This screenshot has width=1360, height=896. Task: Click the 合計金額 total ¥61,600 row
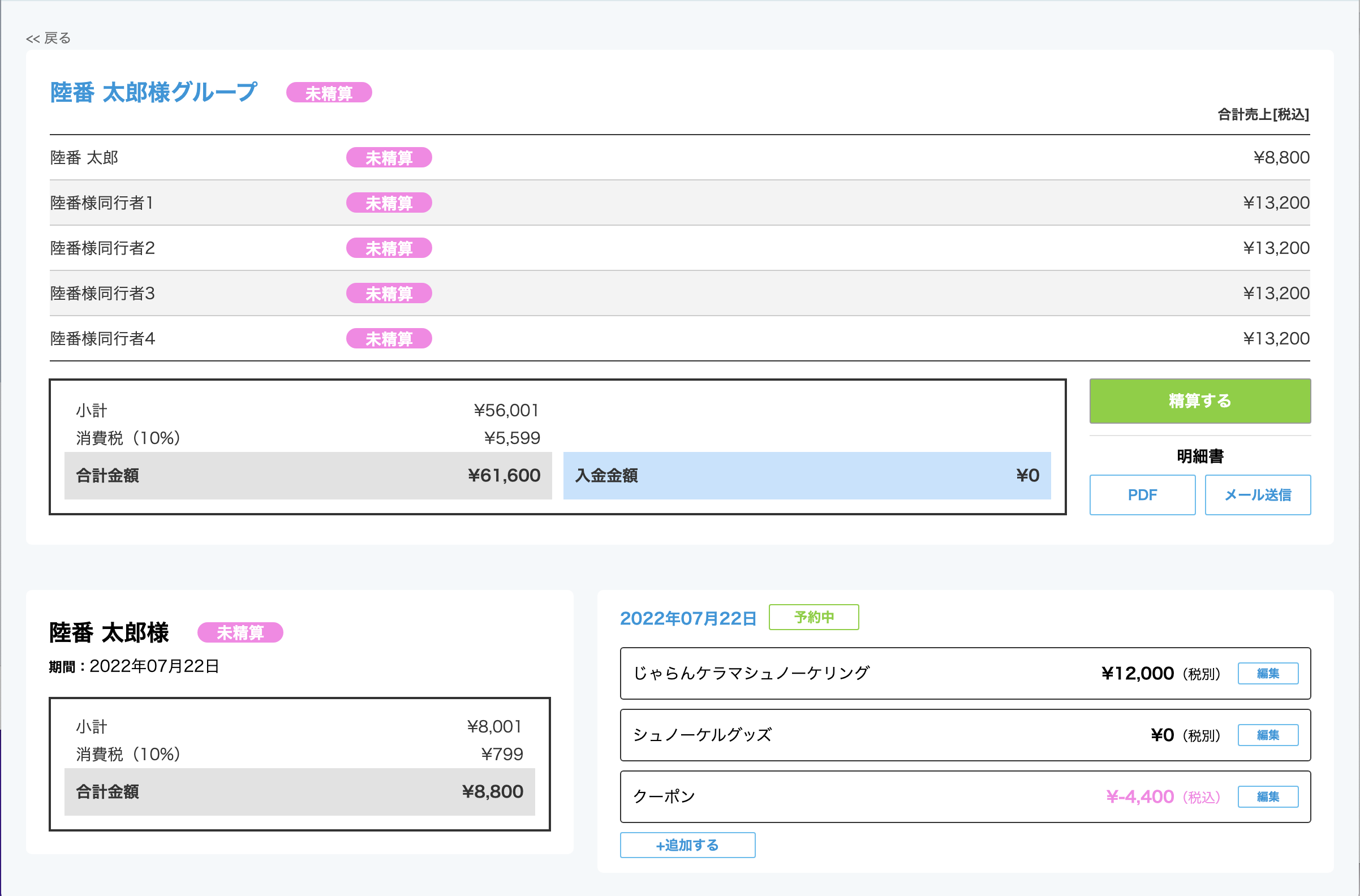tap(307, 475)
